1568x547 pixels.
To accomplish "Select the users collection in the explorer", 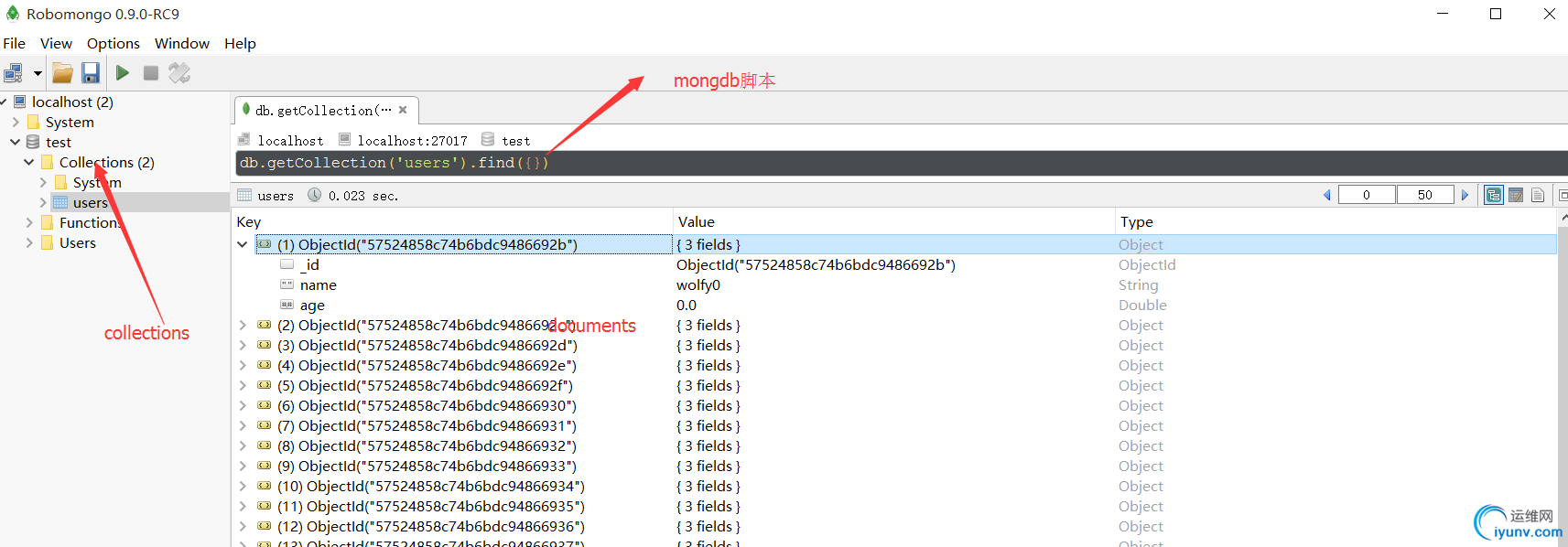I will [x=91, y=202].
